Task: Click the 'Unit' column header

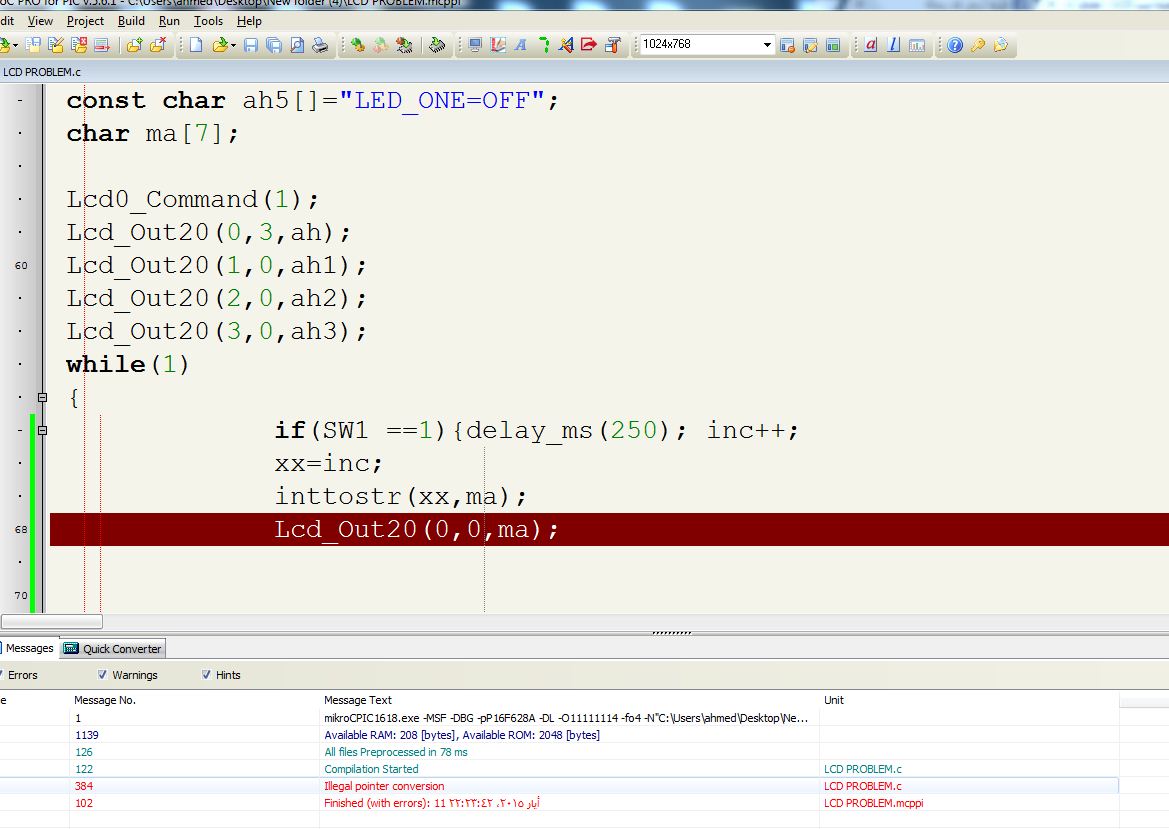Action: point(834,700)
